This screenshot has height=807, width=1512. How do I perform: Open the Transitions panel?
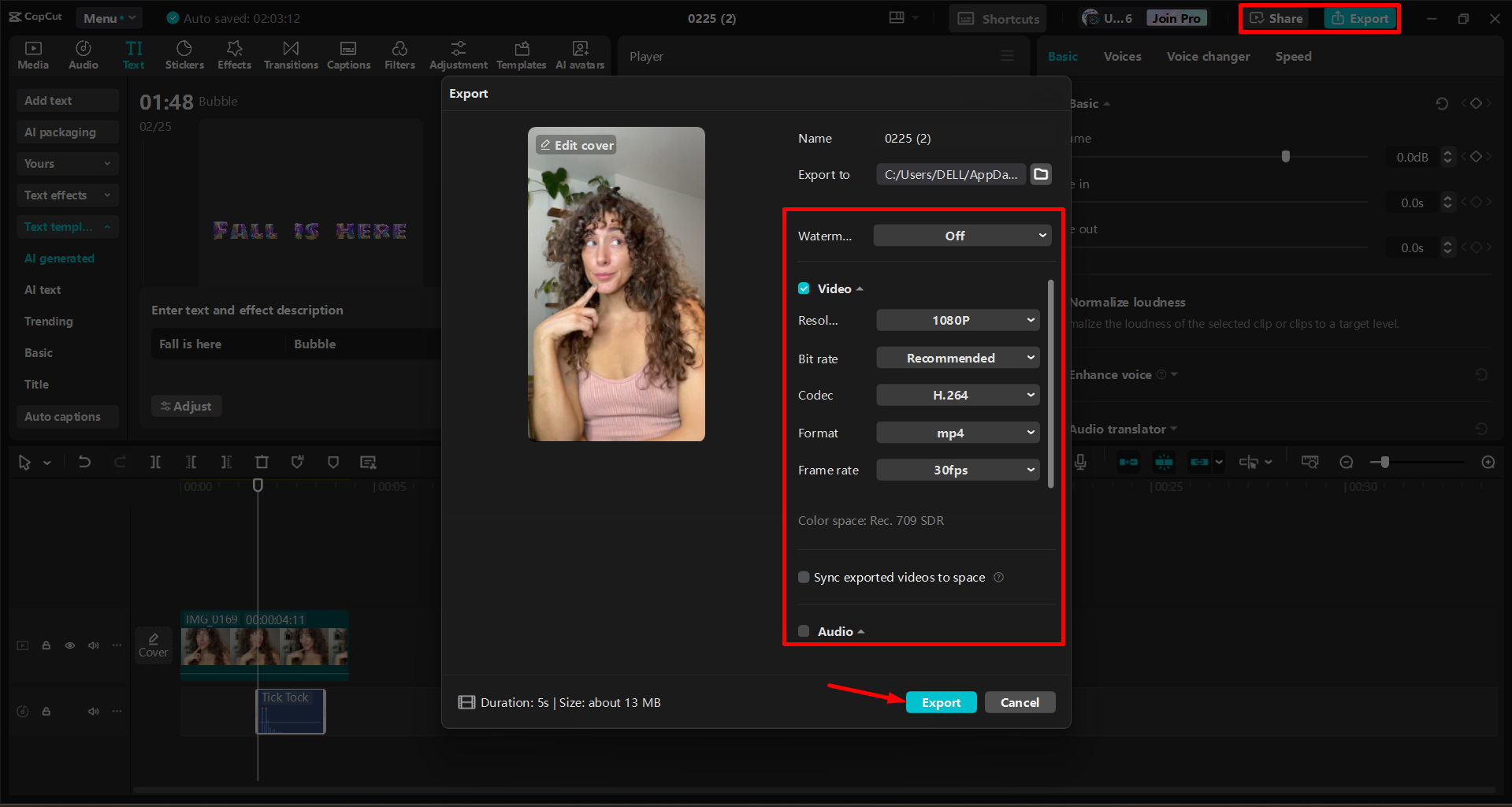290,54
